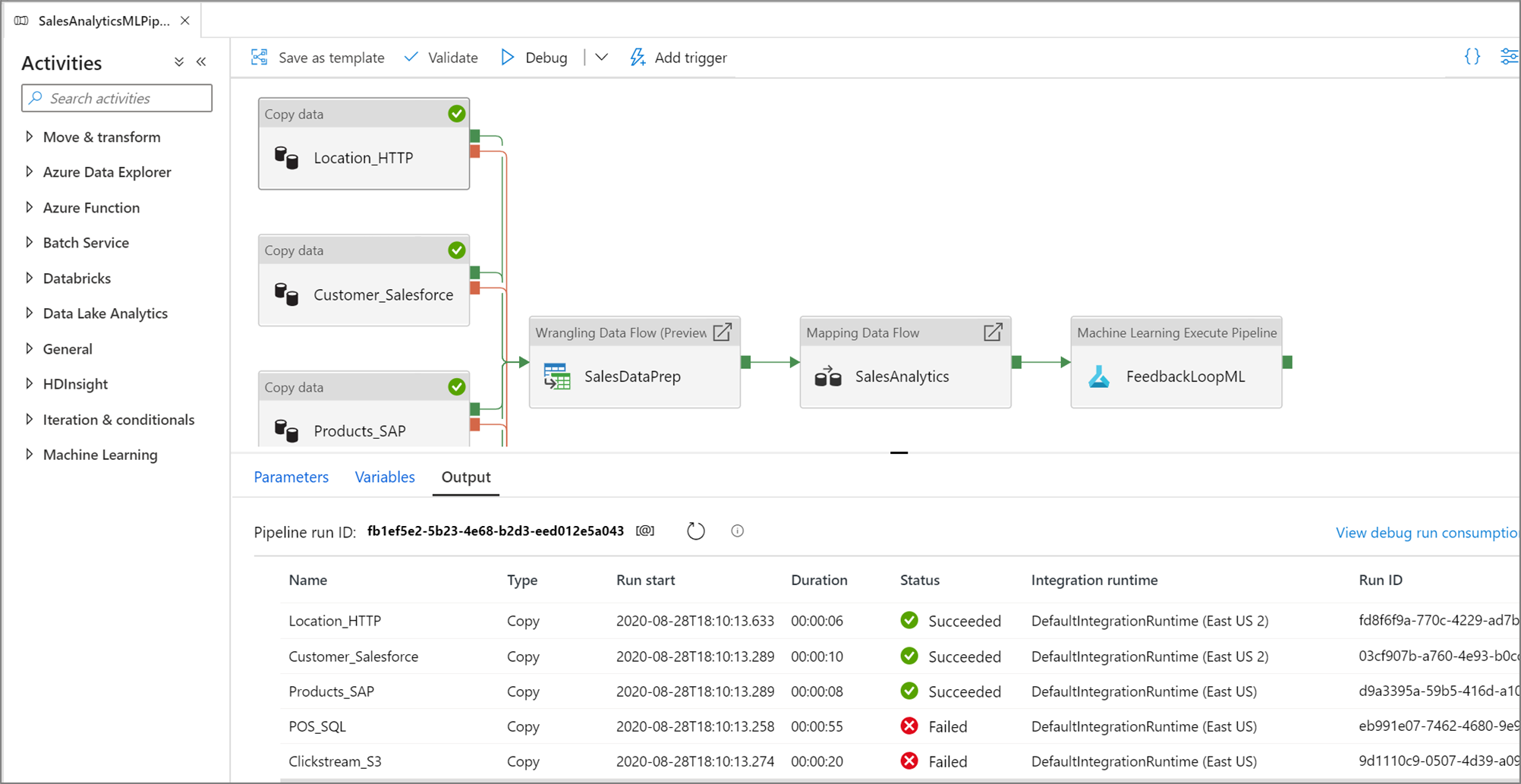Start the Debug run

(534, 58)
